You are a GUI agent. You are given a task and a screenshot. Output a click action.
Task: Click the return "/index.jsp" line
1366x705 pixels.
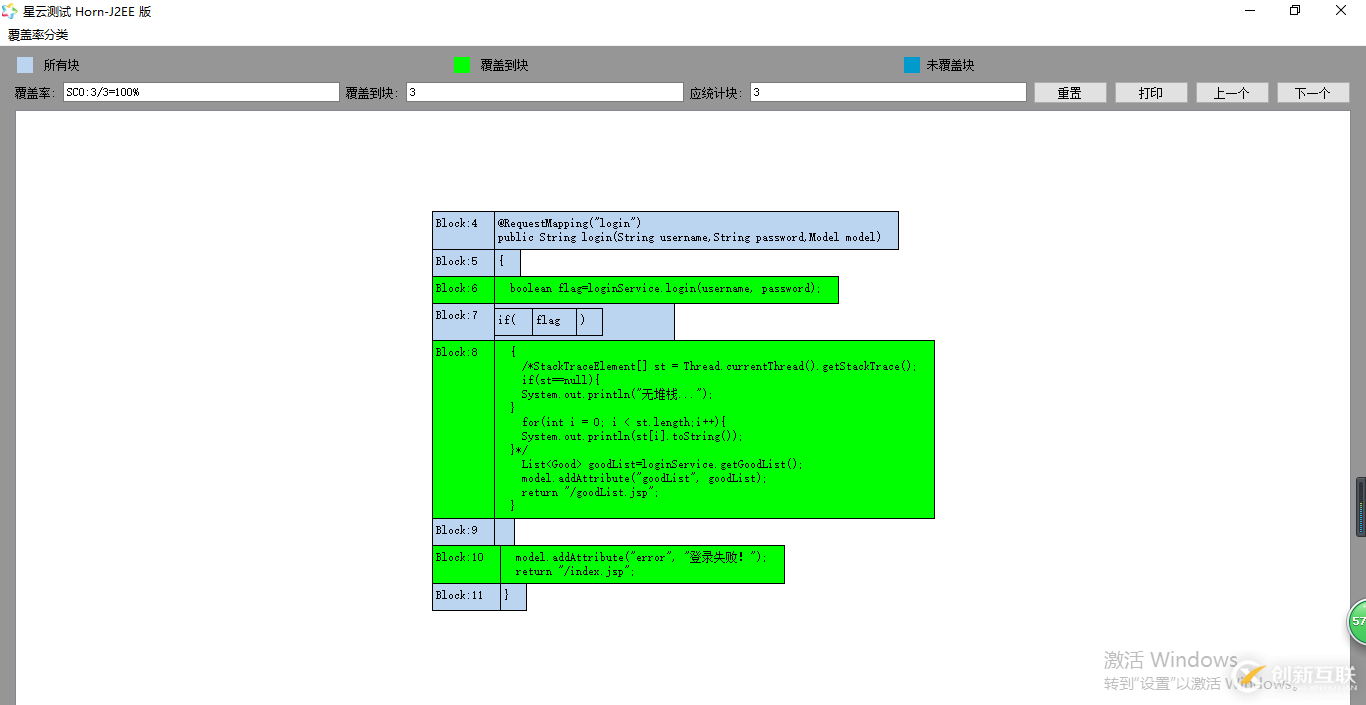(x=575, y=571)
